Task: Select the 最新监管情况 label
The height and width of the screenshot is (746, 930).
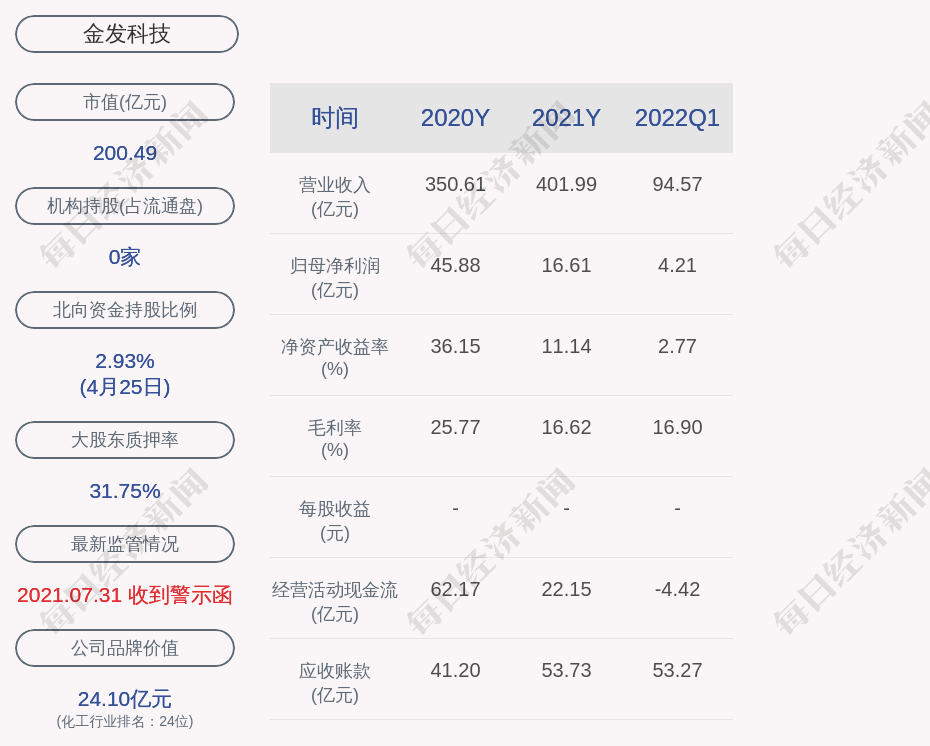Action: [x=125, y=543]
